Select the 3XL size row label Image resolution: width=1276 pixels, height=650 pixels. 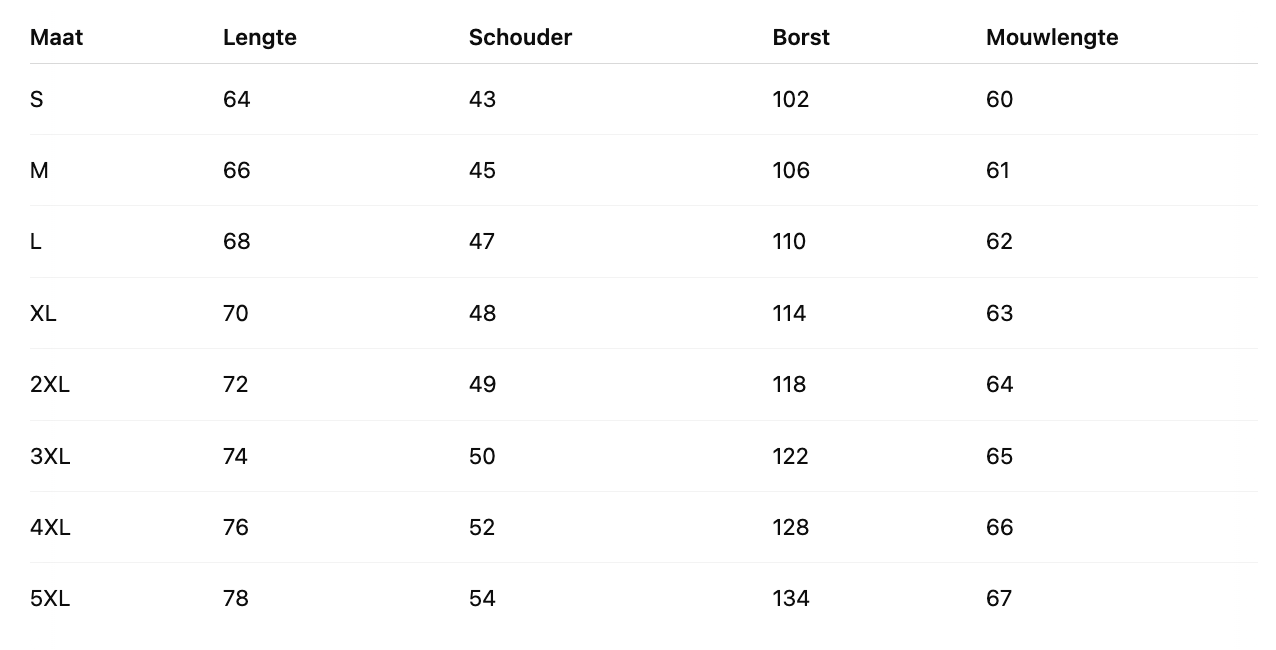point(50,456)
